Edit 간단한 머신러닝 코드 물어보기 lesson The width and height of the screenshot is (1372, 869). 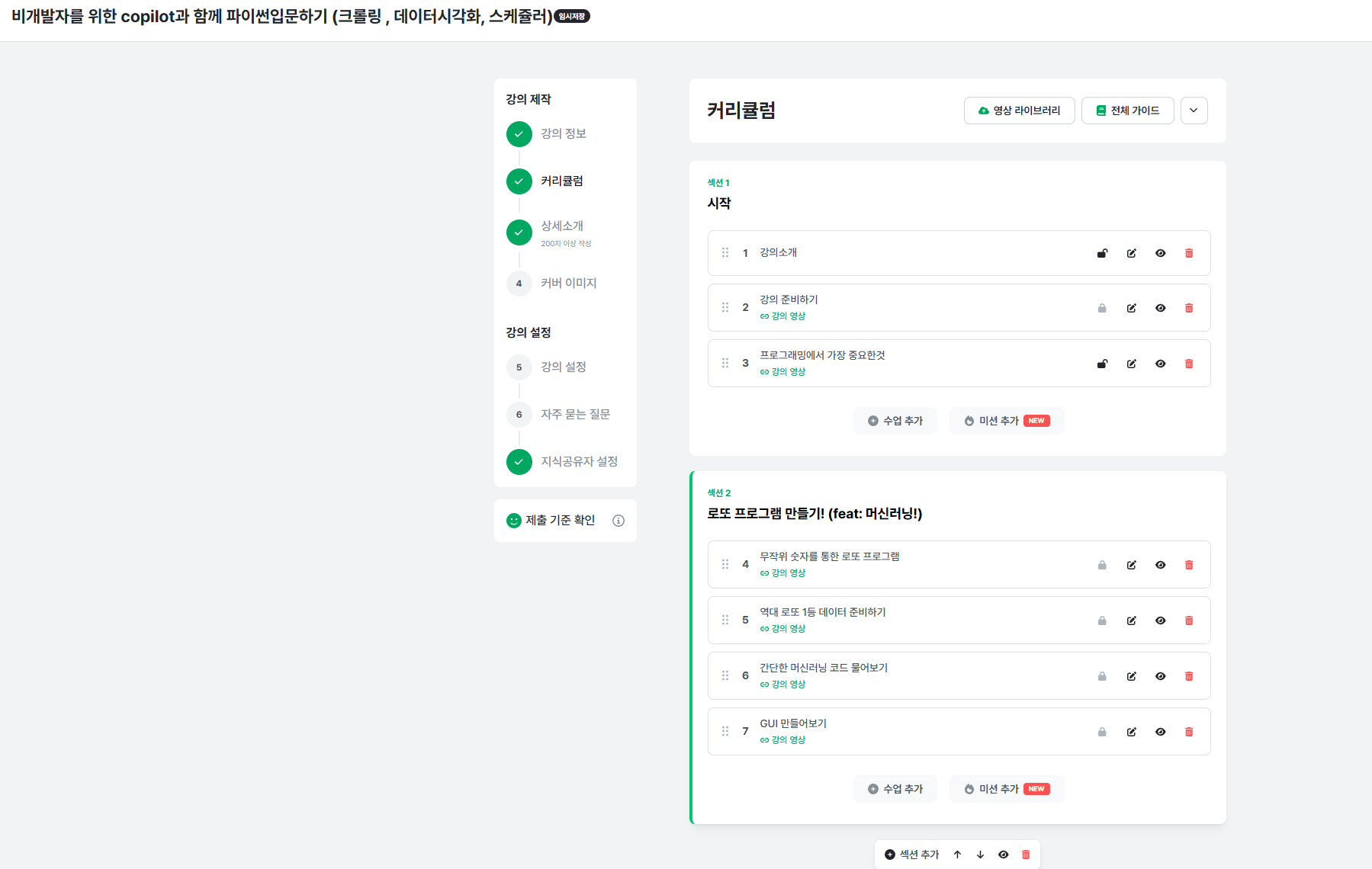tap(1131, 676)
